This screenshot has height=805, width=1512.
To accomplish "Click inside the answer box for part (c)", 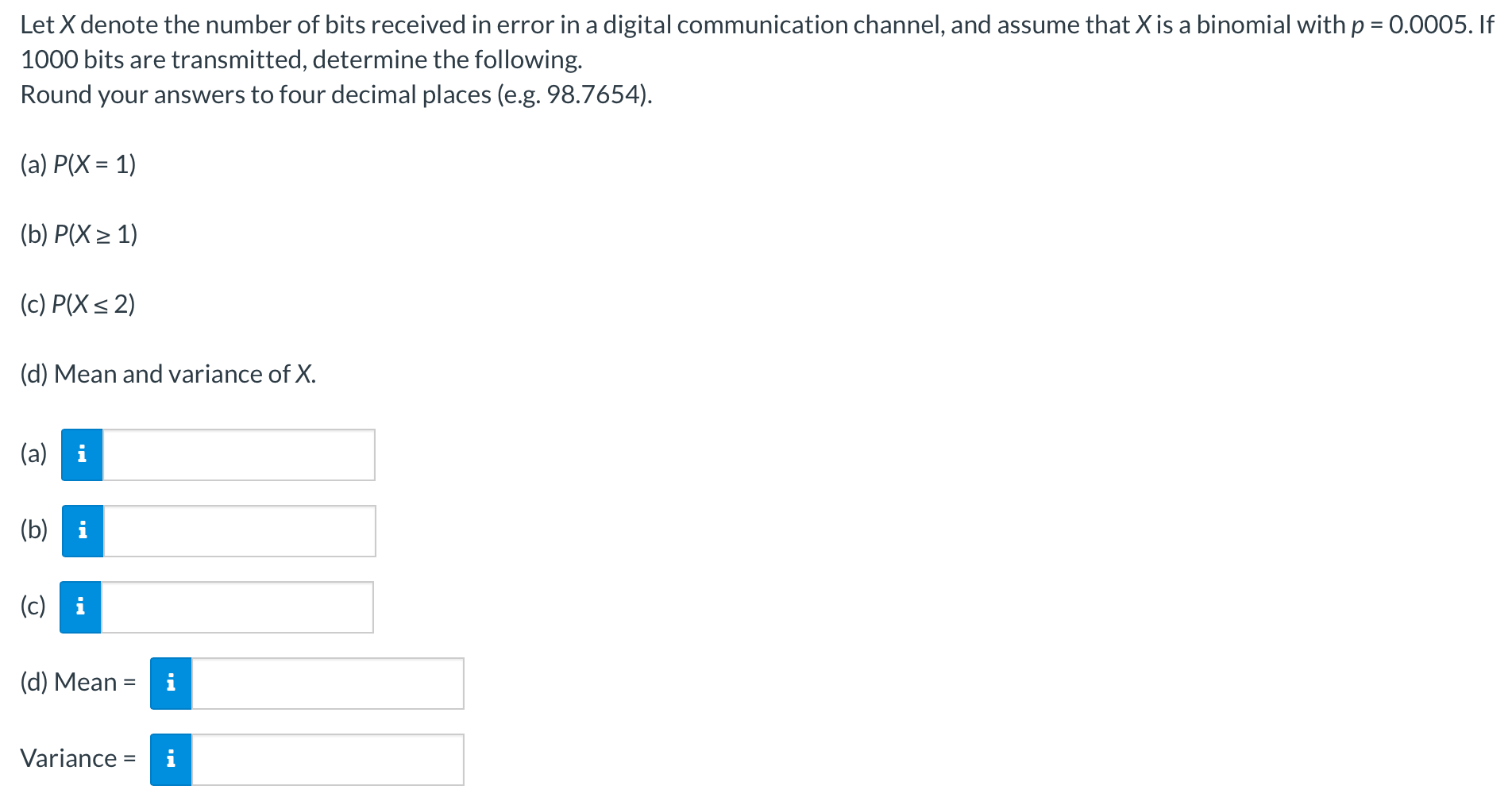I will click(x=238, y=607).
